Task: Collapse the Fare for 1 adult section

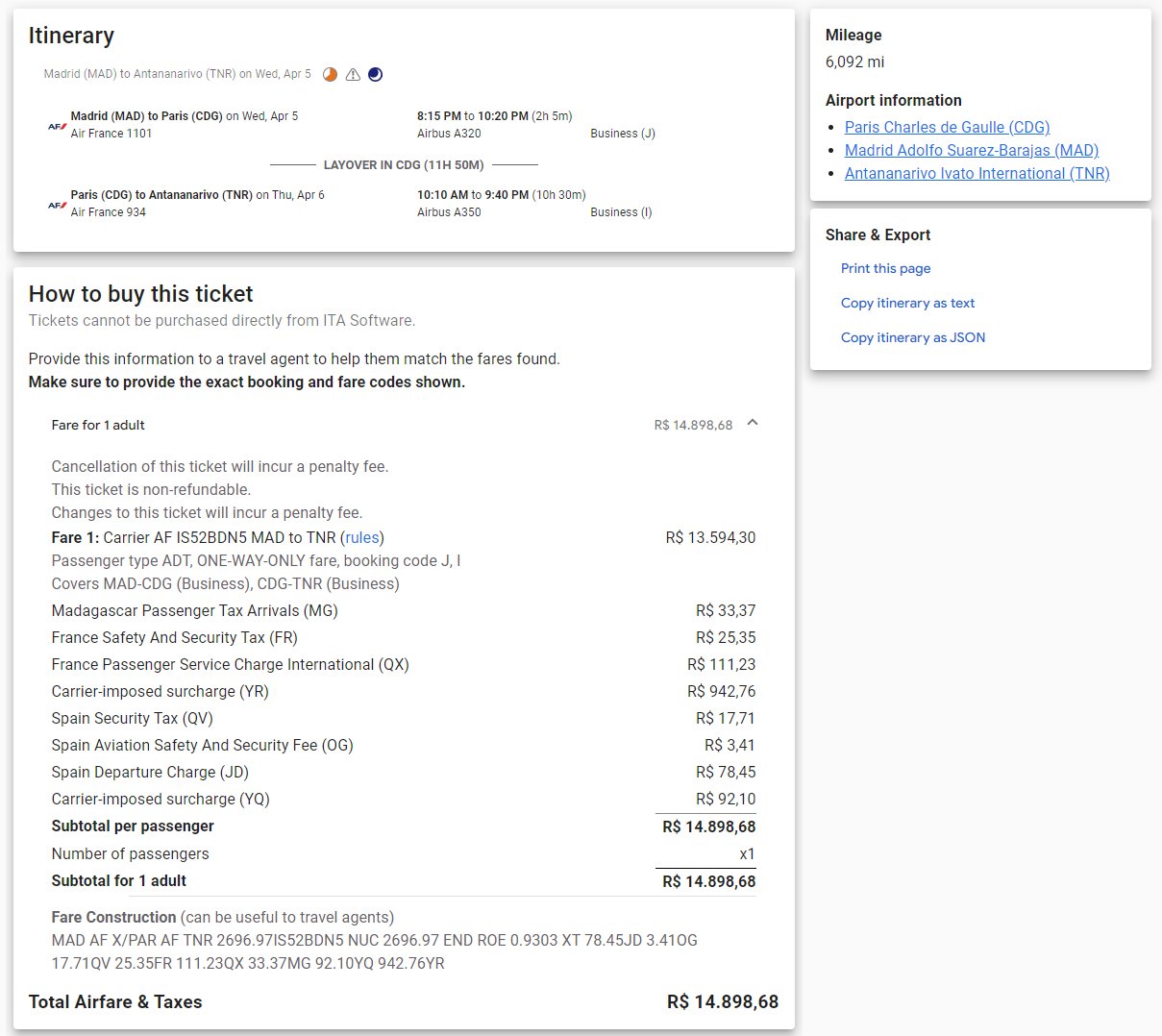Action: [753, 423]
